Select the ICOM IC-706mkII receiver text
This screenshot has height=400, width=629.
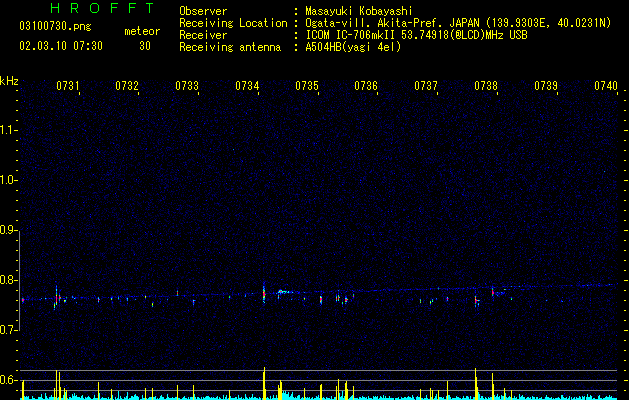tap(416, 35)
